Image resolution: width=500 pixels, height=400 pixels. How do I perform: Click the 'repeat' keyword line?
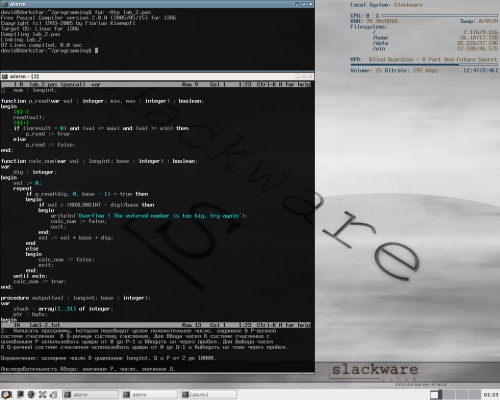22,188
